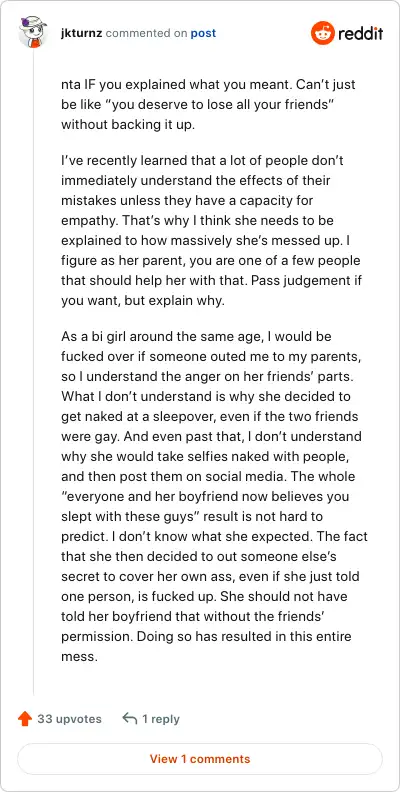Image resolution: width=400 pixels, height=792 pixels.
Task: Click the "commented on" header text
Action: [x=146, y=34]
